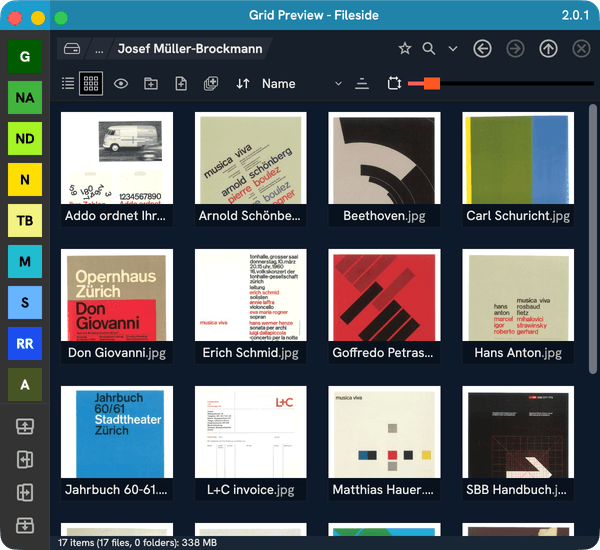
Task: Click the Don Giovanni.jpg file name label
Action: point(117,353)
